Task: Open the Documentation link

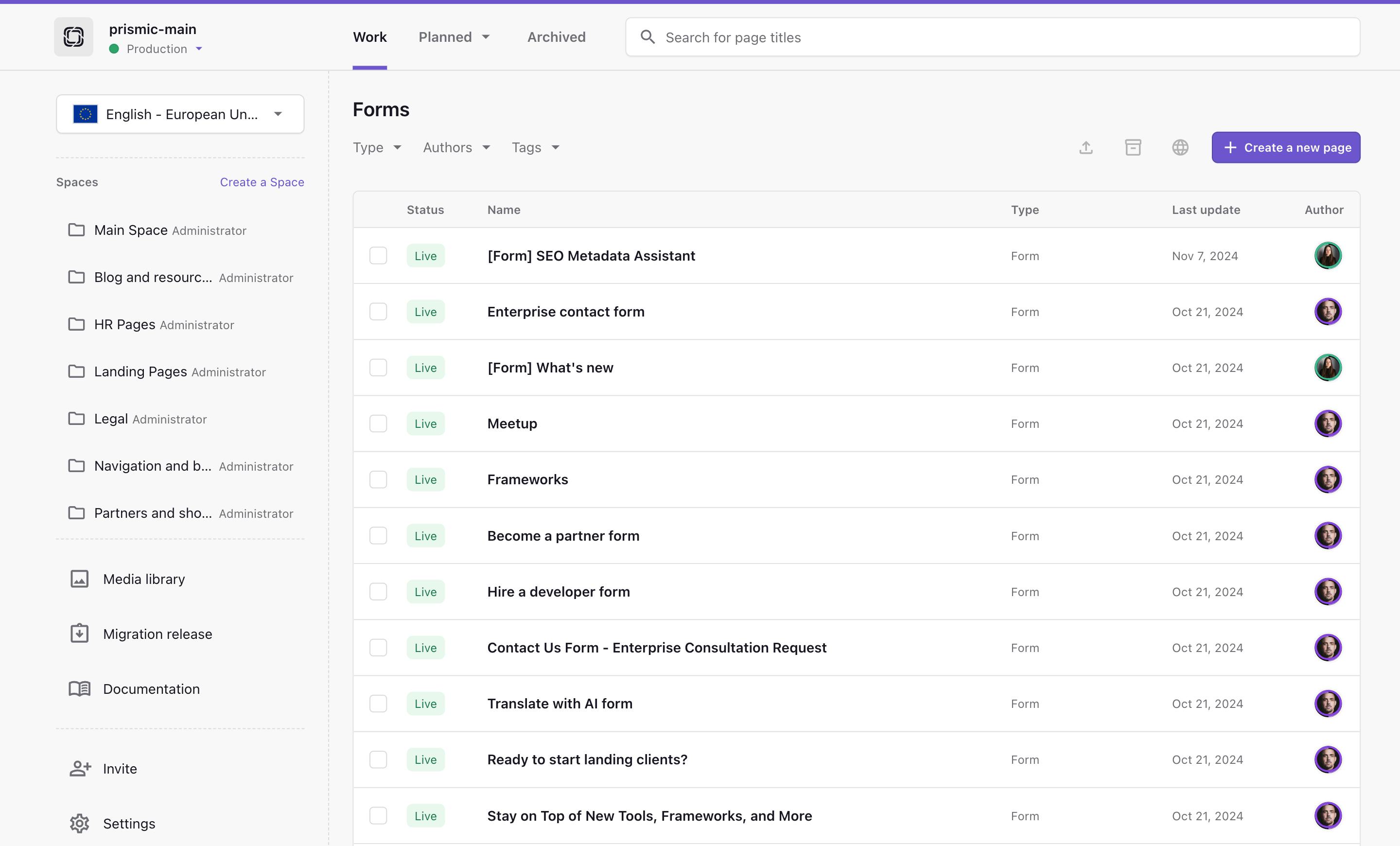Action: pos(151,688)
